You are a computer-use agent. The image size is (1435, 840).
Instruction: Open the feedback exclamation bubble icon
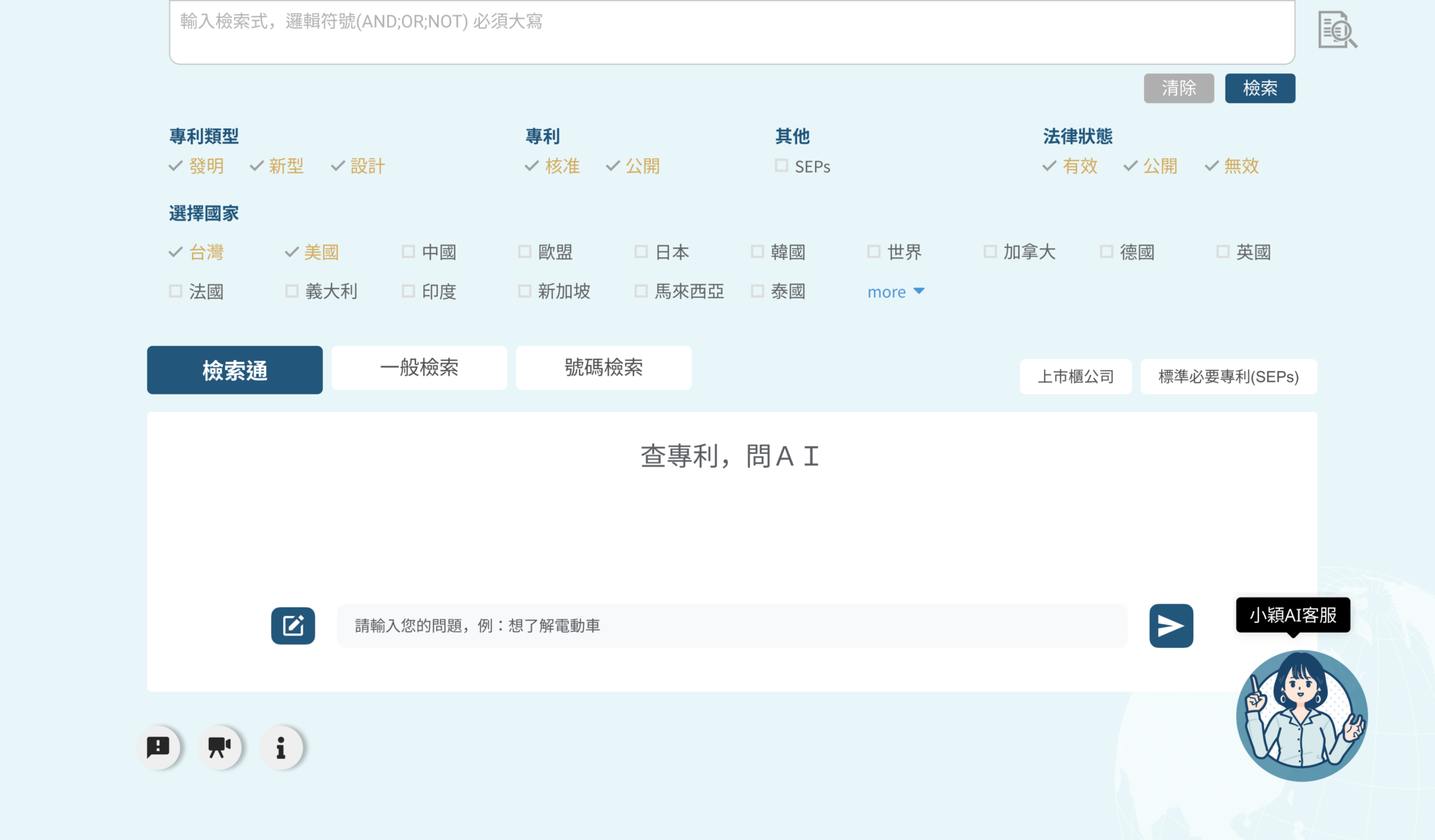pyautogui.click(x=158, y=748)
